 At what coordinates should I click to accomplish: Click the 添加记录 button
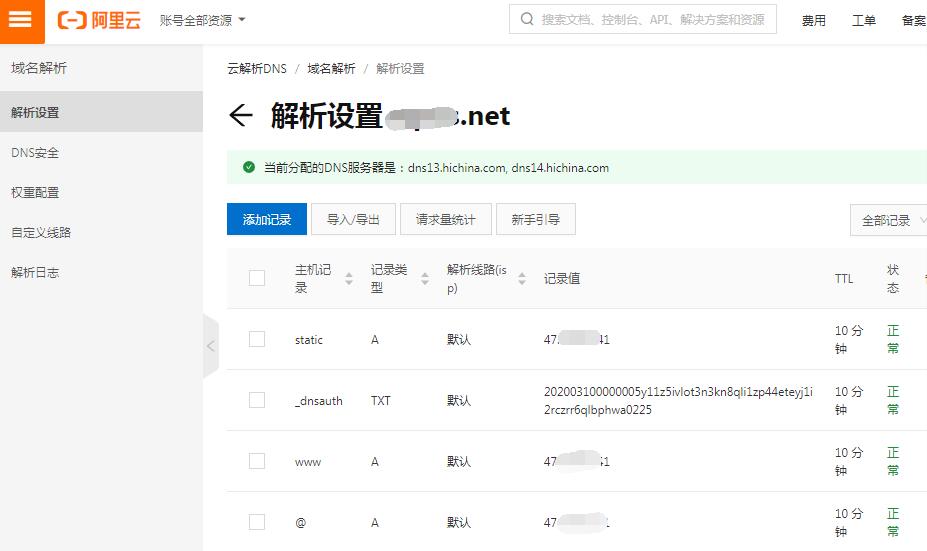click(267, 219)
